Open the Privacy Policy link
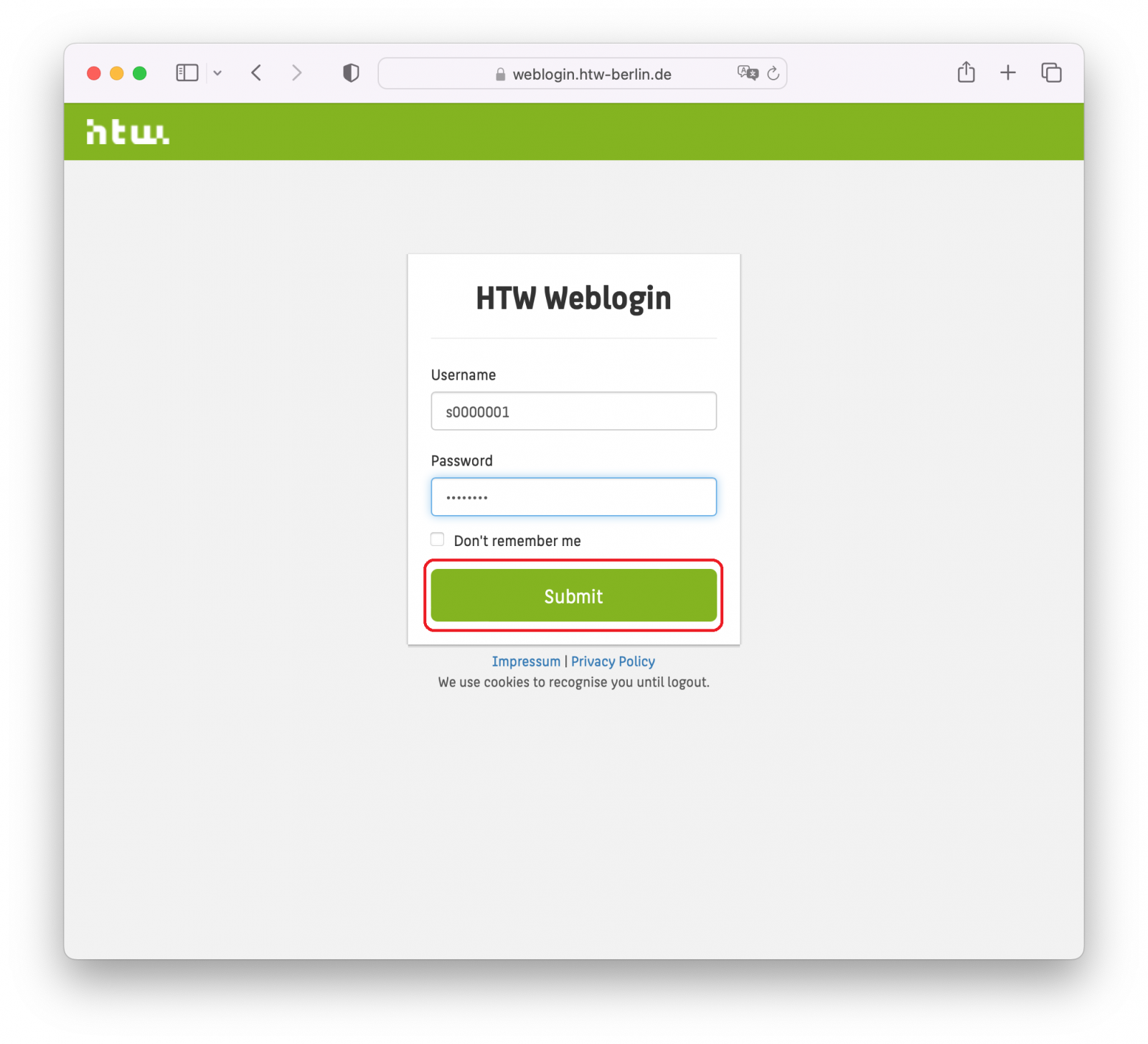 (x=613, y=661)
